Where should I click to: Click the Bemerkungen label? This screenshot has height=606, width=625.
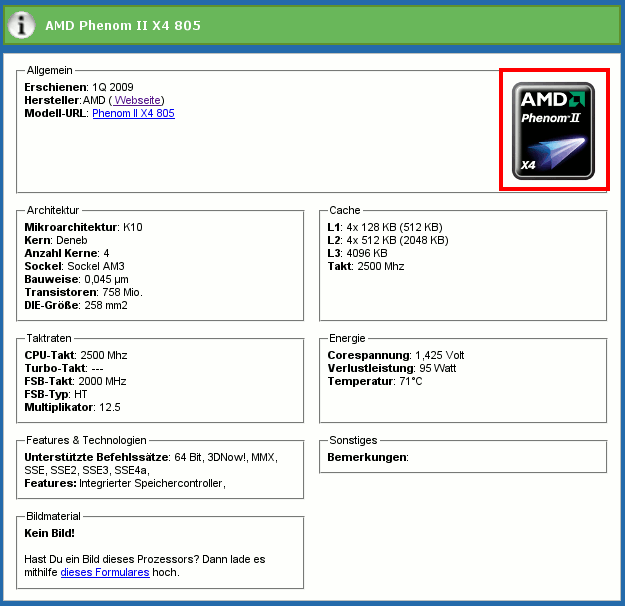coord(367,457)
